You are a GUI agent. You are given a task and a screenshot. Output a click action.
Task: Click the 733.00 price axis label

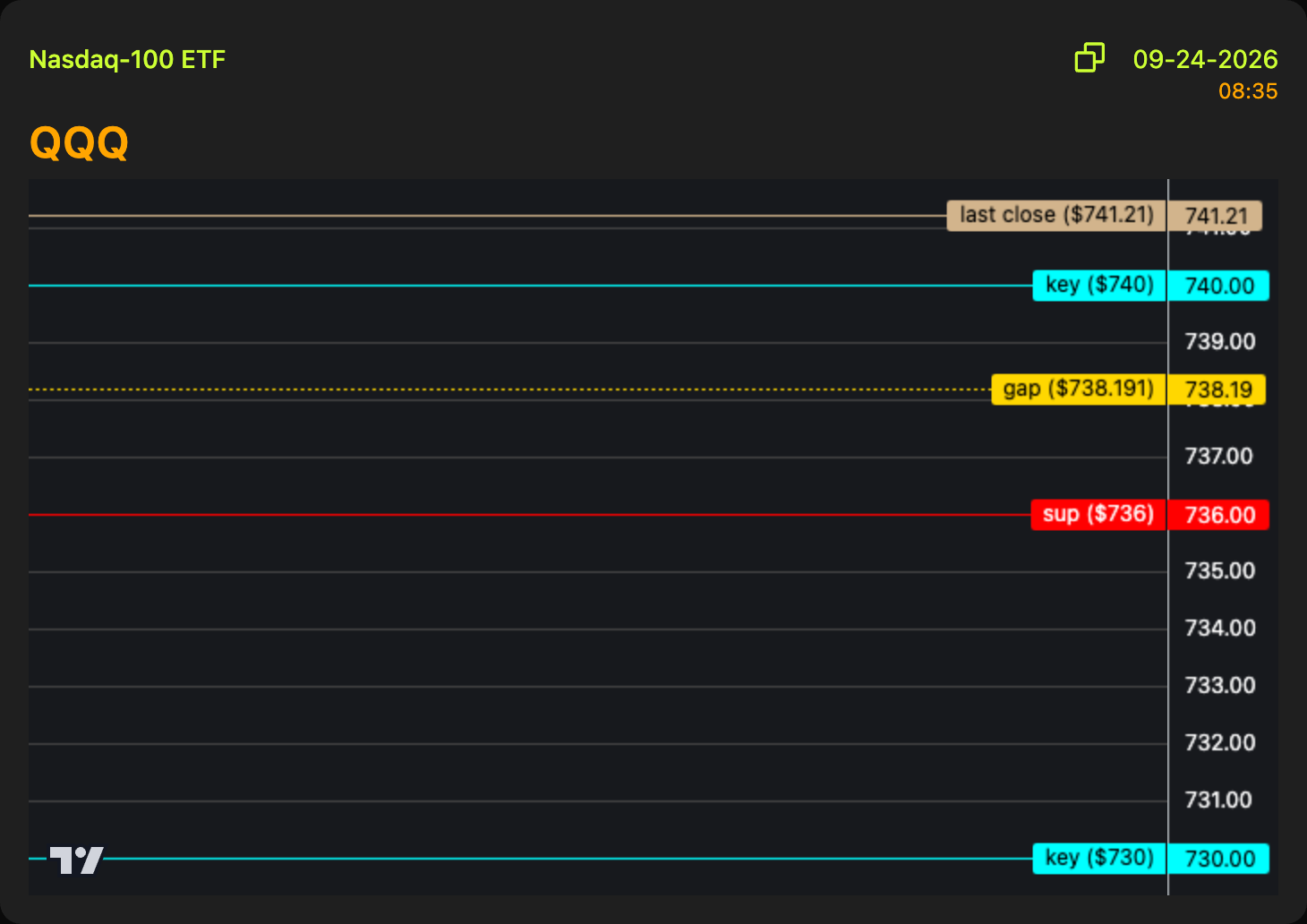[x=1220, y=686]
